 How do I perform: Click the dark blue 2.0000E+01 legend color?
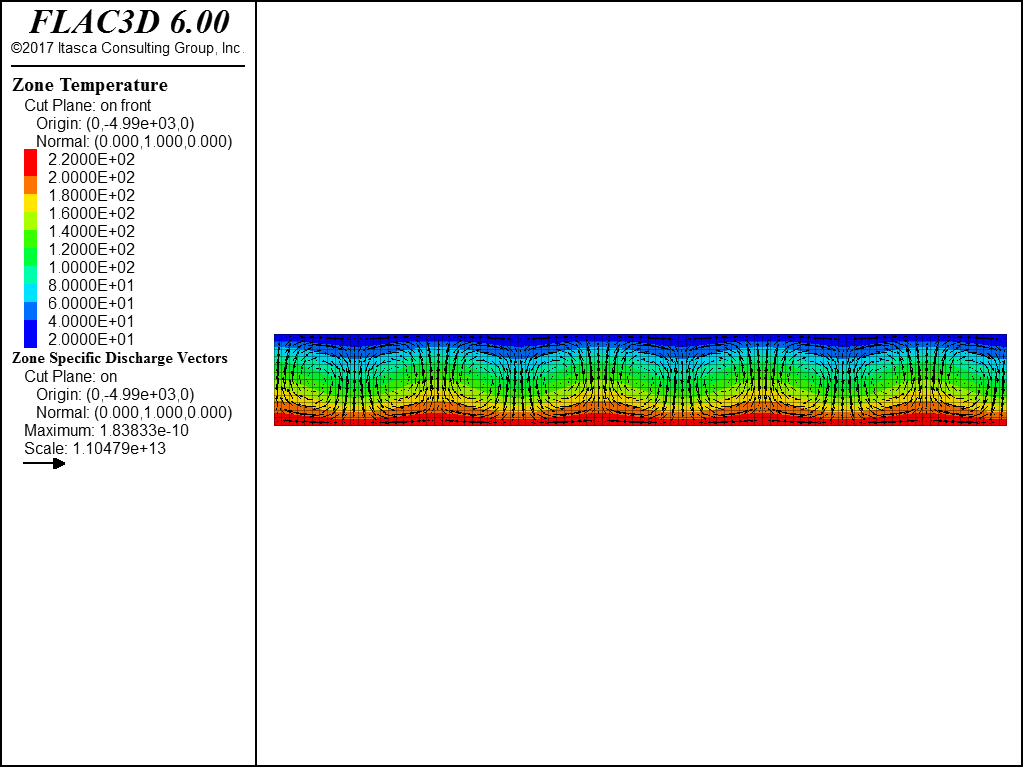[31, 334]
